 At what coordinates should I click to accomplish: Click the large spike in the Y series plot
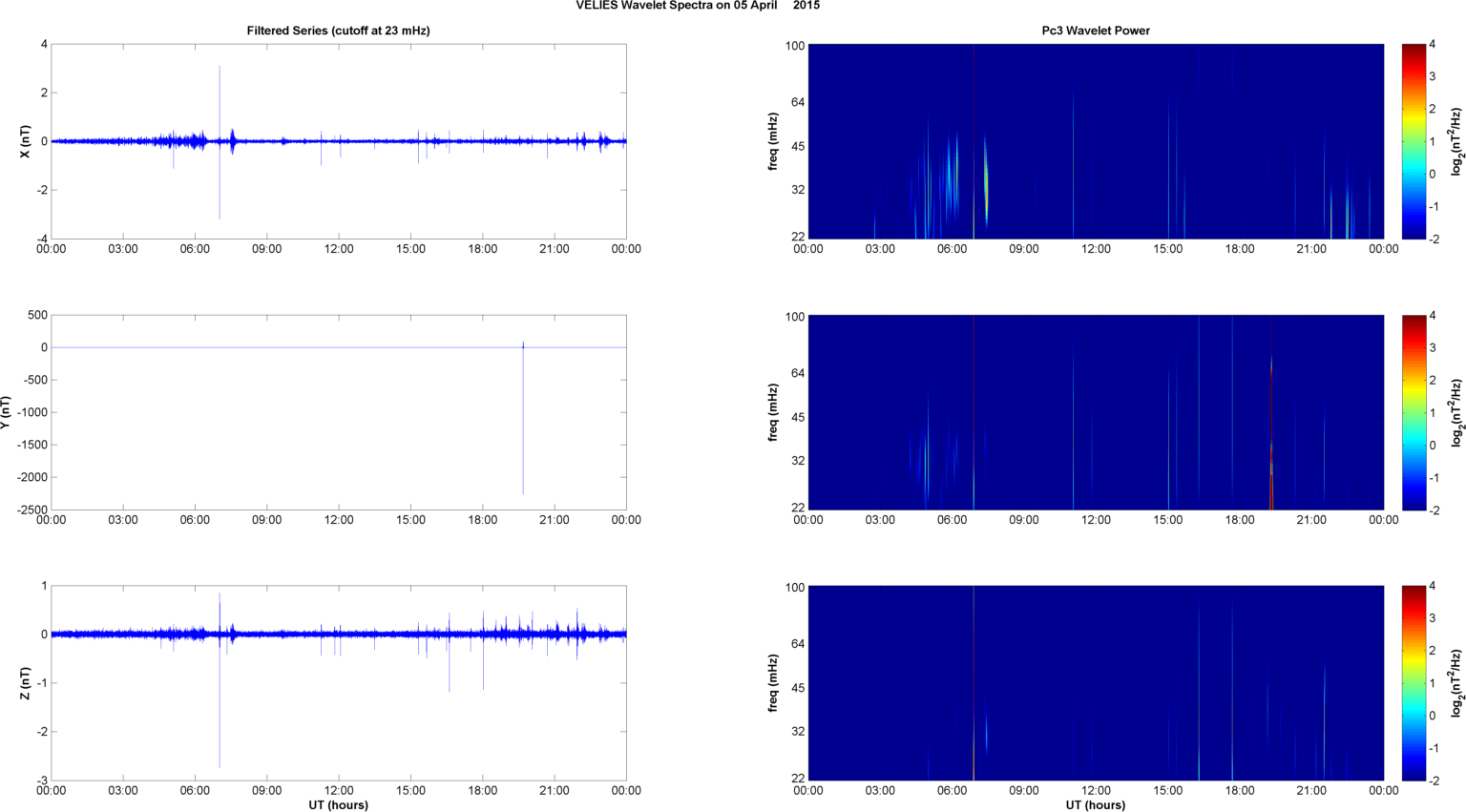[x=523, y=420]
